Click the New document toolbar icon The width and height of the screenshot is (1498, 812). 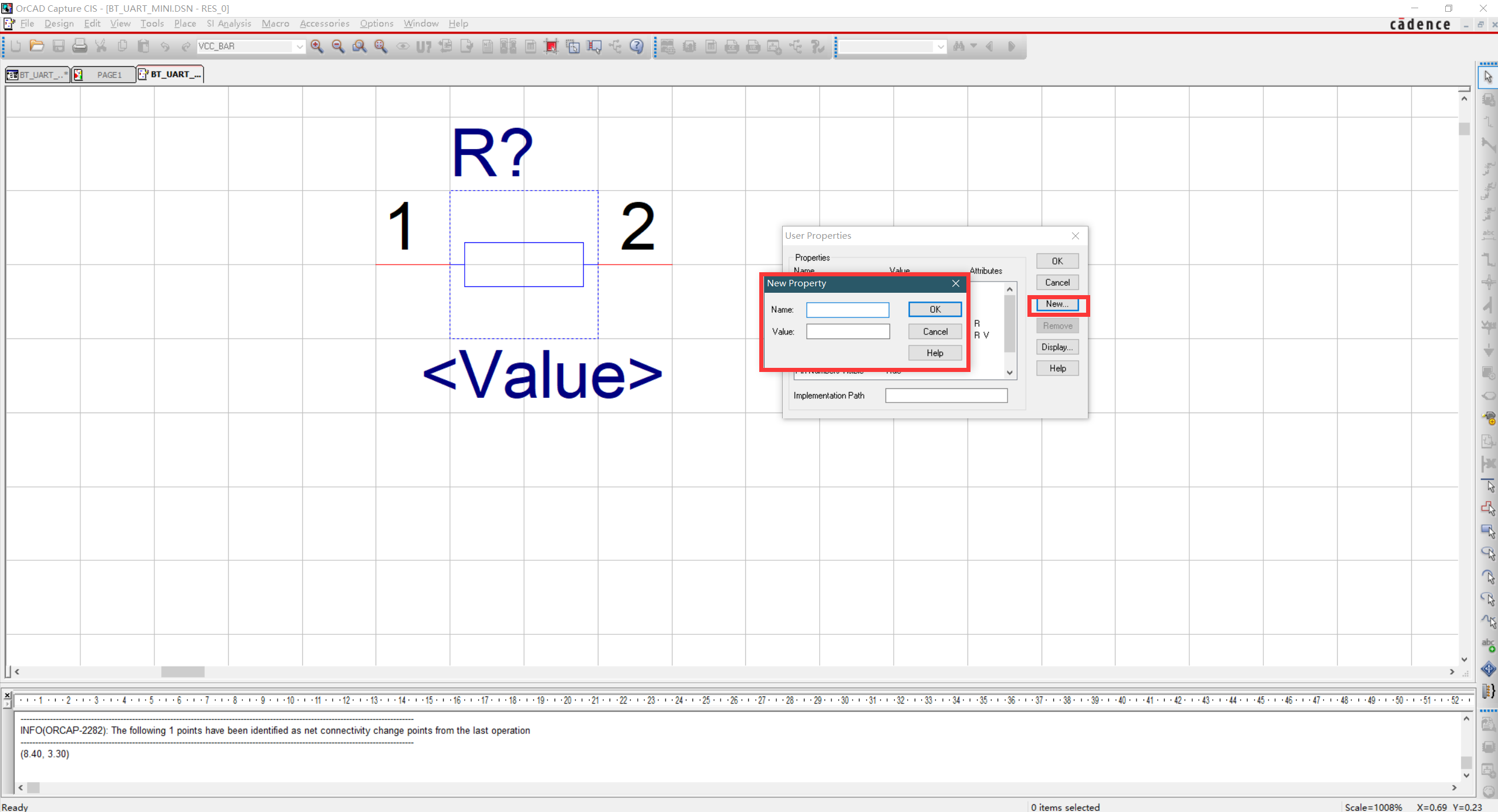coord(16,46)
